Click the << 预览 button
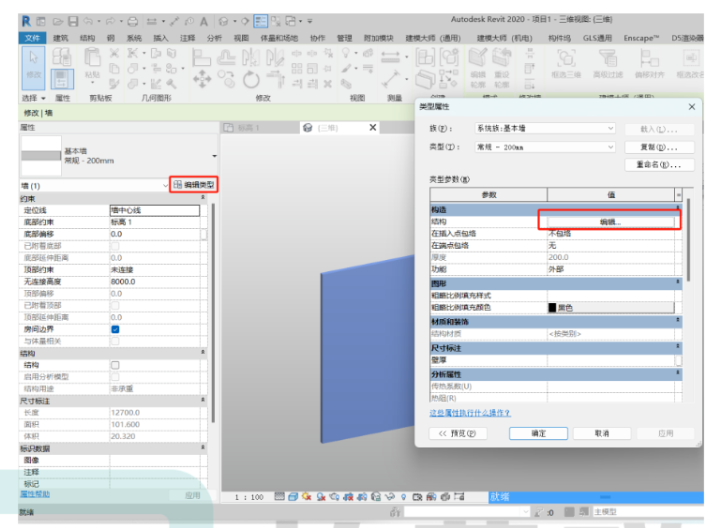This screenshot has height=528, width=714. tap(458, 433)
